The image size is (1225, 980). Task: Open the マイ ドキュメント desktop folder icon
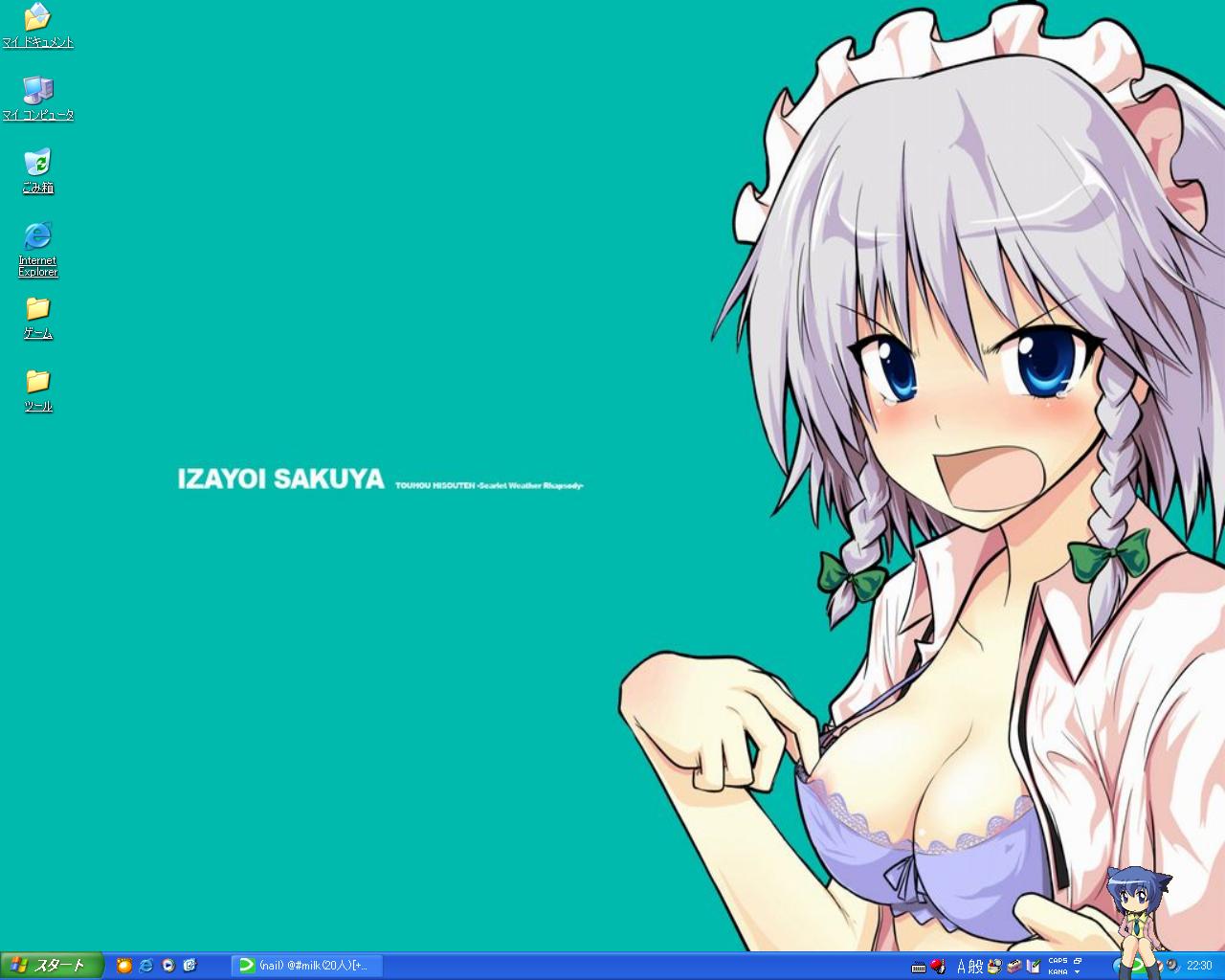coord(37,26)
